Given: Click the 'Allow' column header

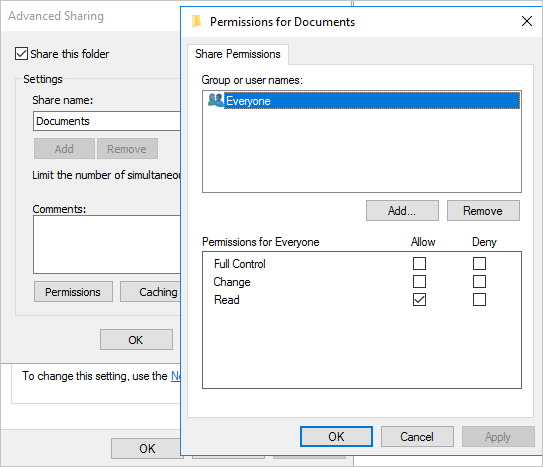Looking at the screenshot, I should coord(423,242).
